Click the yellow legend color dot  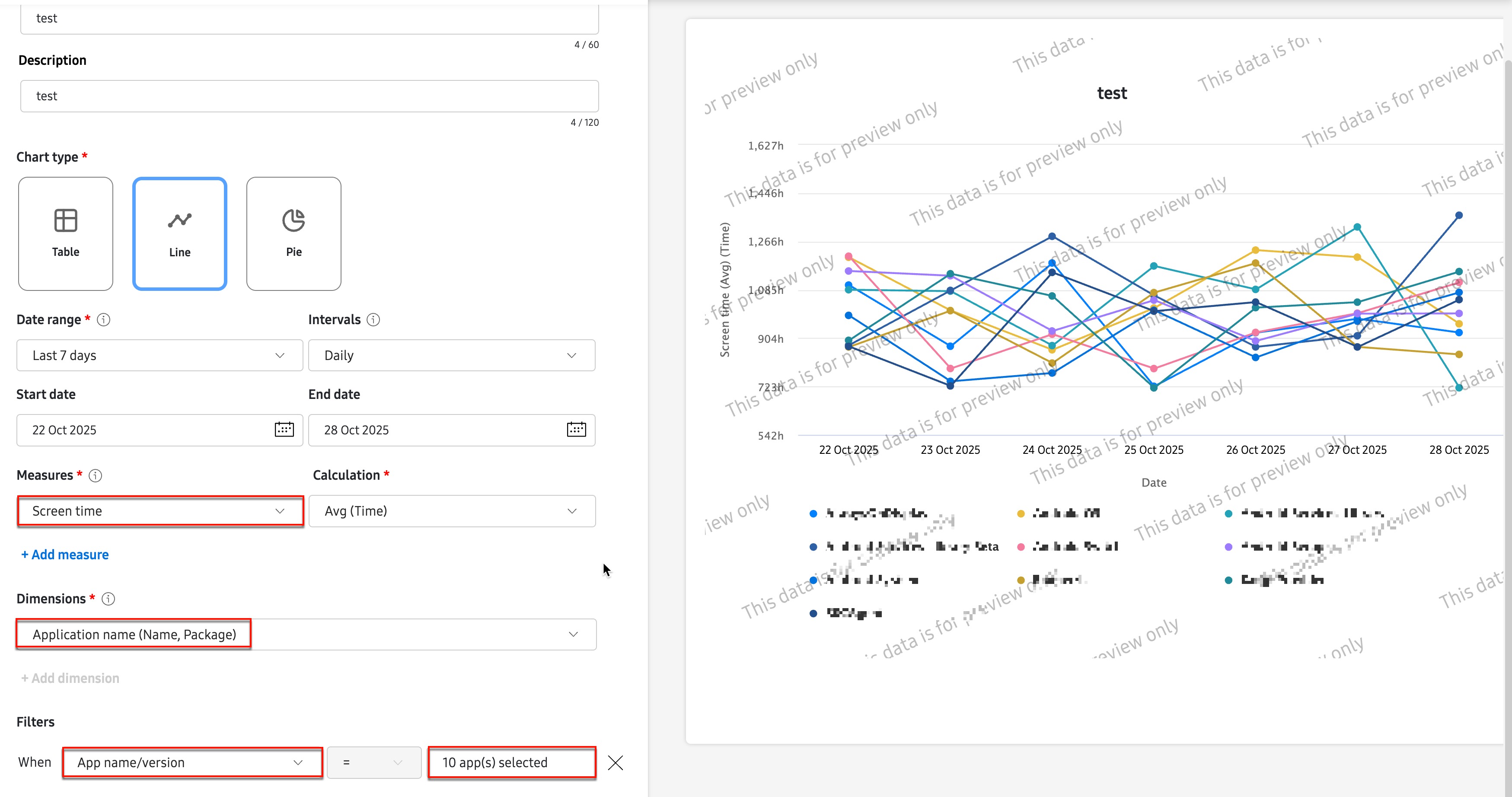[x=1021, y=513]
